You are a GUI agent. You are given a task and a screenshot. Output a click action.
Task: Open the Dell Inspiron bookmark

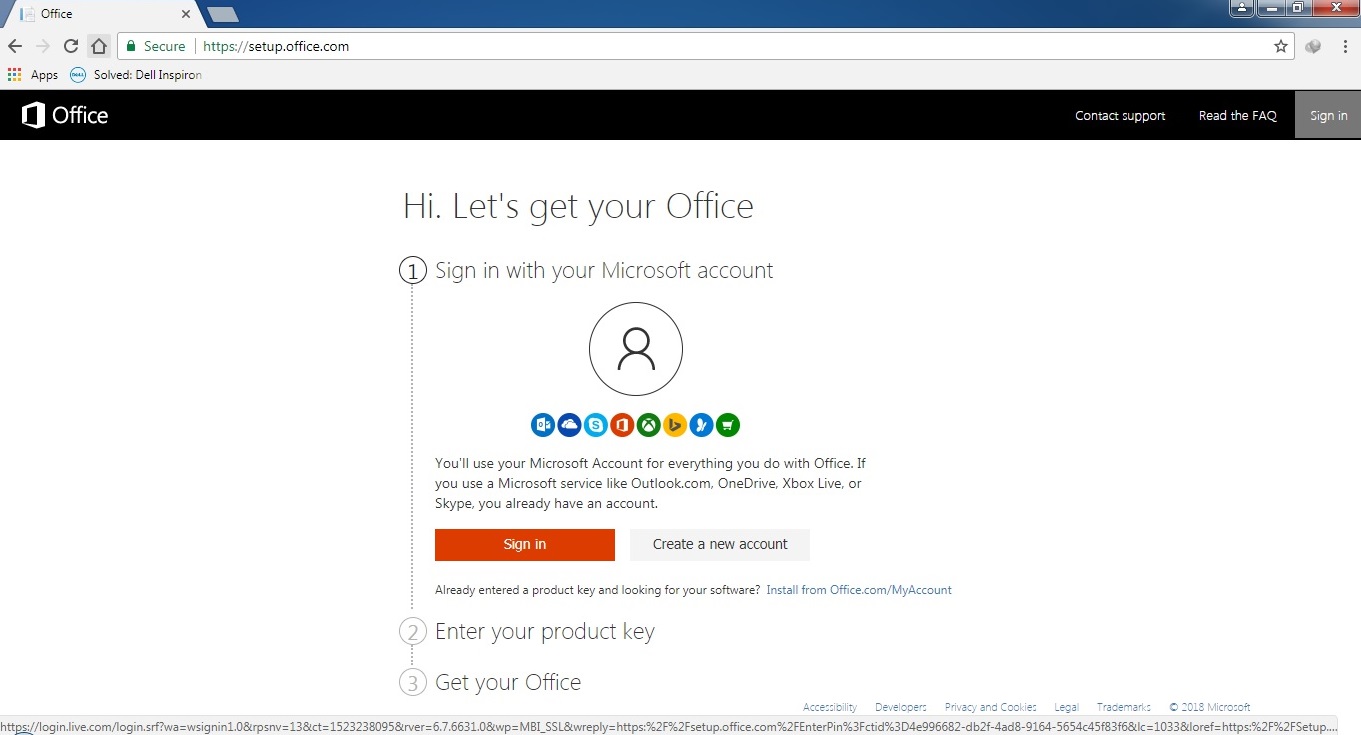(136, 75)
